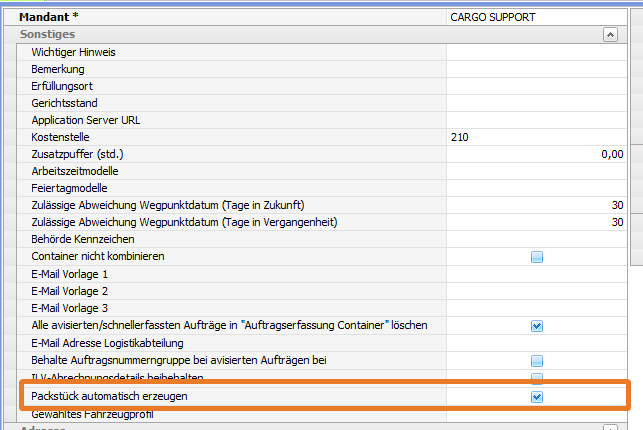
Task: Click the vertical scrollbar on right
Action: click(636, 150)
